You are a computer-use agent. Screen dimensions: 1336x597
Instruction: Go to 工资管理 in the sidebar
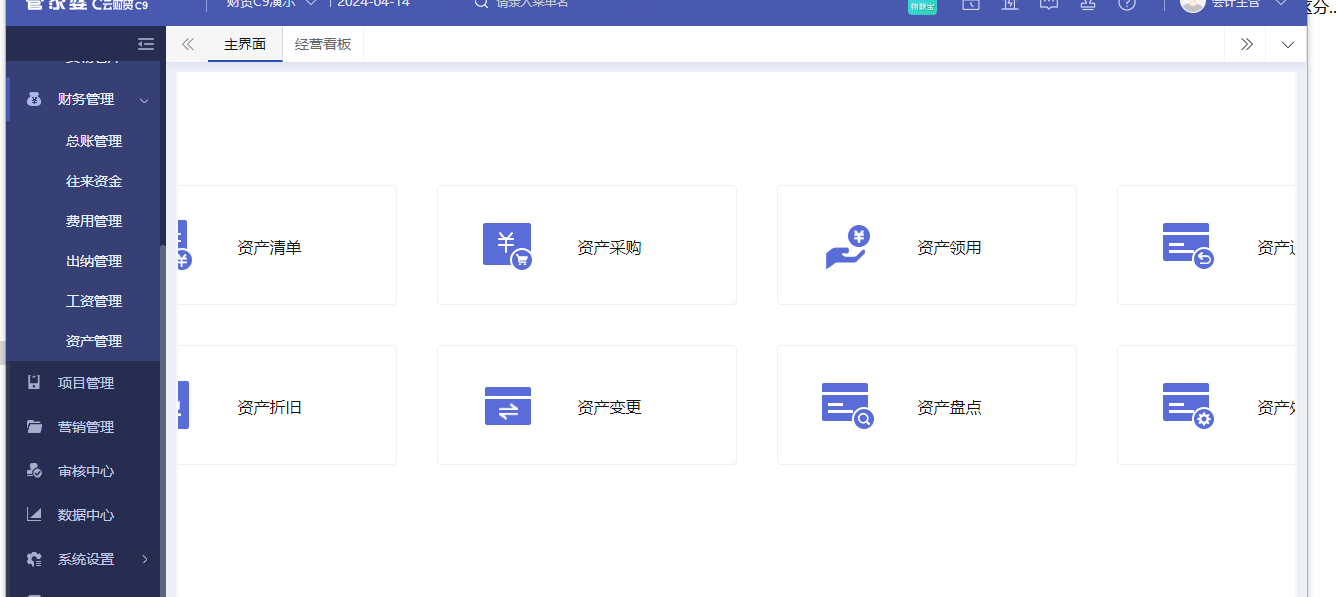[x=94, y=301]
